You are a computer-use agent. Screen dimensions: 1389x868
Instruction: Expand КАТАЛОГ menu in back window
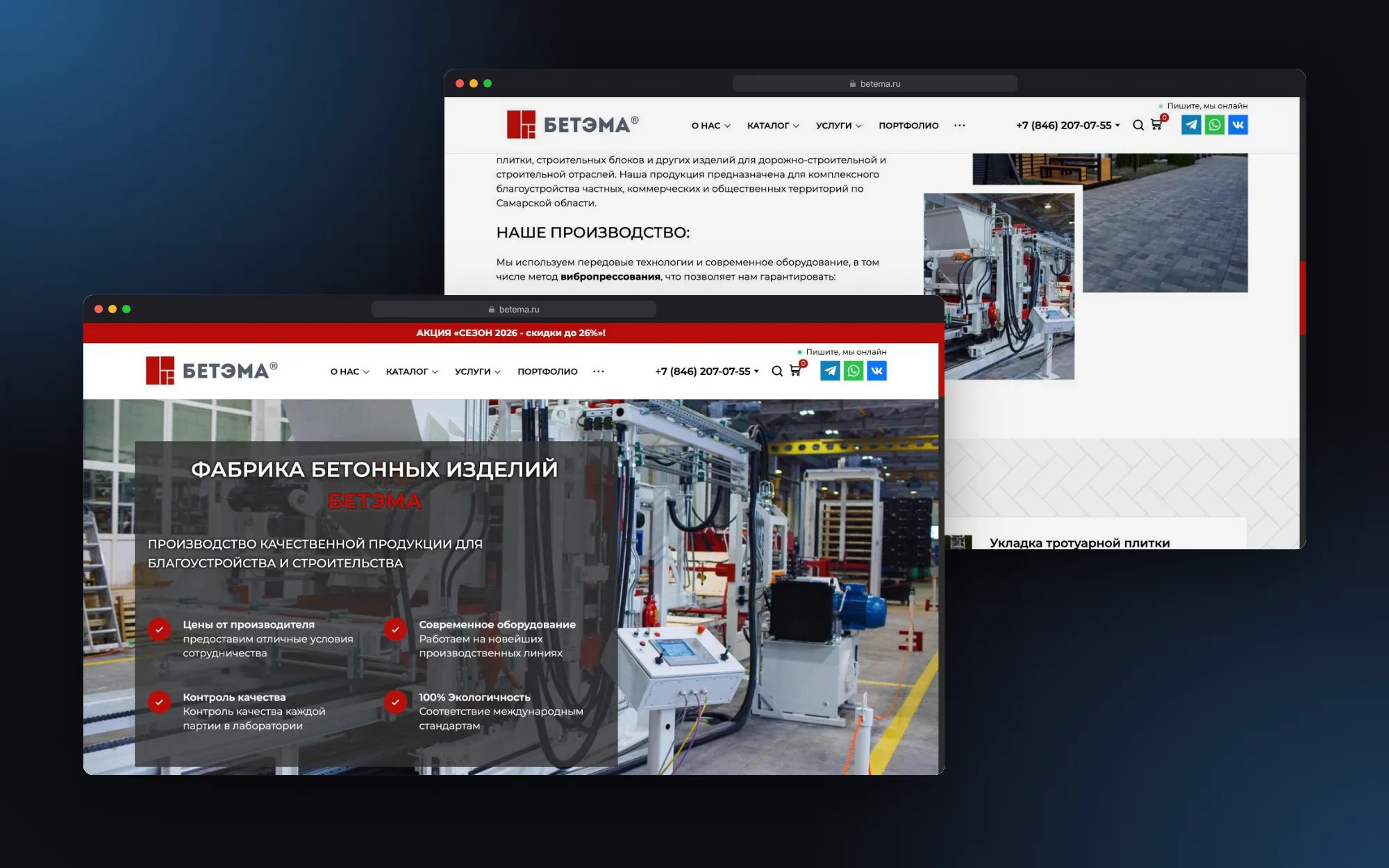[774, 126]
